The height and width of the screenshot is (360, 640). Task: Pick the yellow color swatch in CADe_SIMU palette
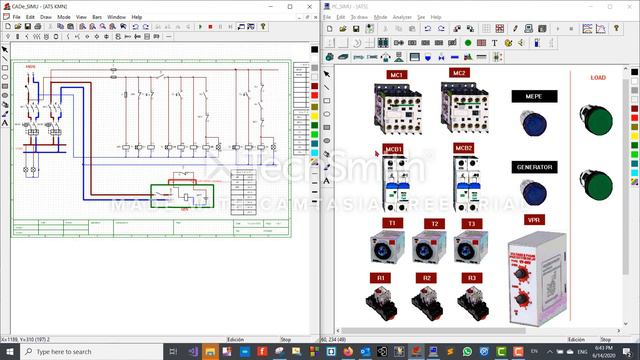[x=314, y=116]
